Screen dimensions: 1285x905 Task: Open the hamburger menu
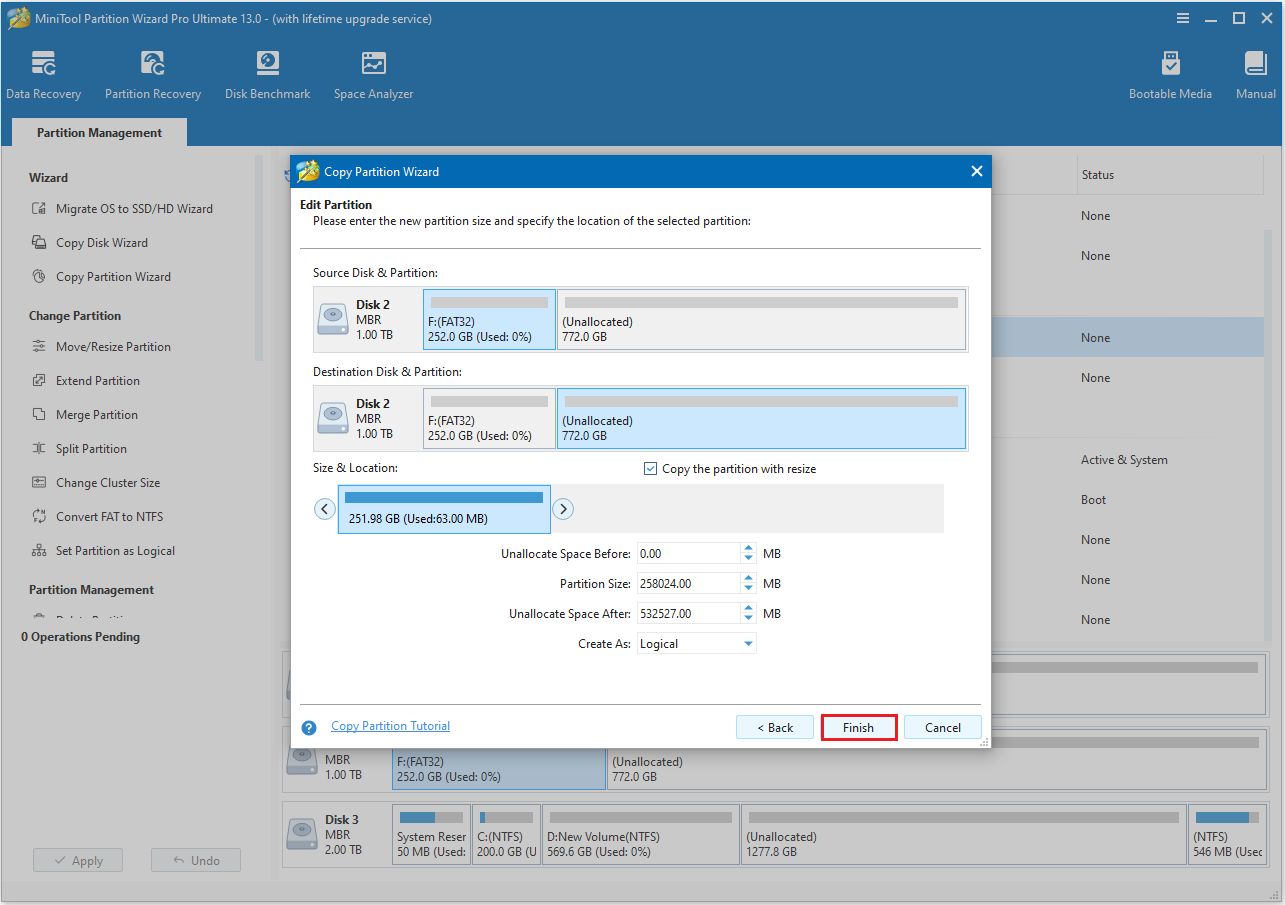click(x=1183, y=17)
